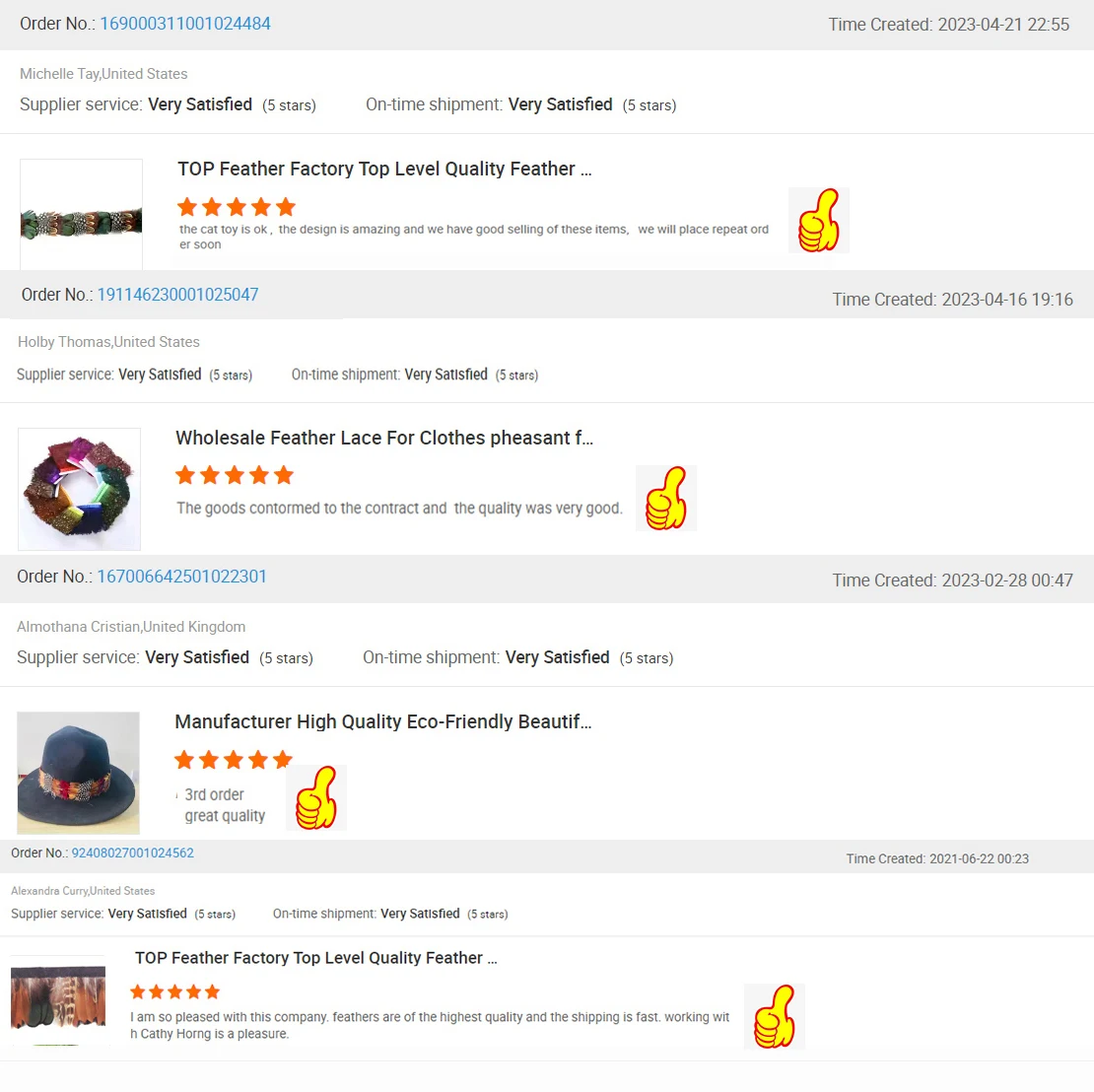The width and height of the screenshot is (1094, 1092).
Task: Click thumbs-up icon beside cat toy review
Action: (818, 220)
